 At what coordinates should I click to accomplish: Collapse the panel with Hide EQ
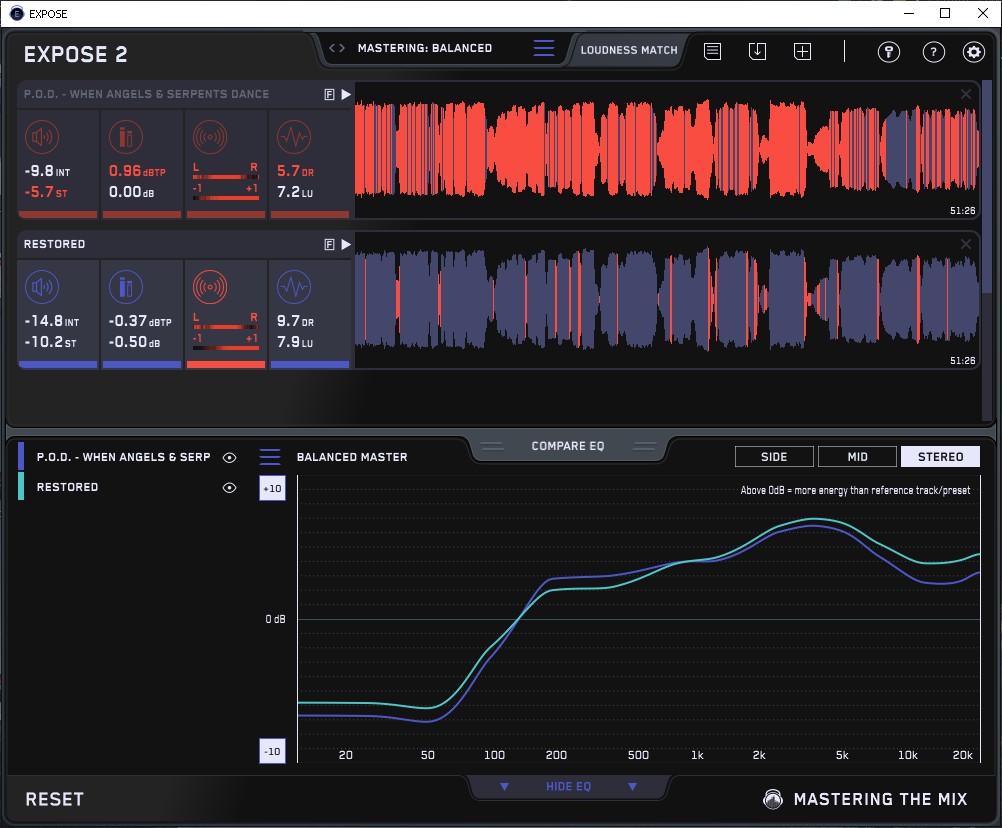(x=568, y=787)
